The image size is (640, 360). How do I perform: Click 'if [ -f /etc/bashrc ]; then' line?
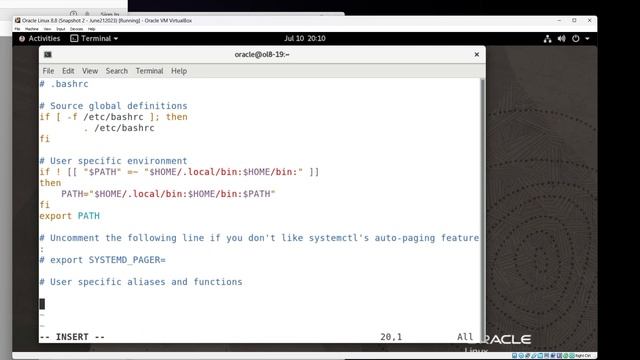(113, 117)
